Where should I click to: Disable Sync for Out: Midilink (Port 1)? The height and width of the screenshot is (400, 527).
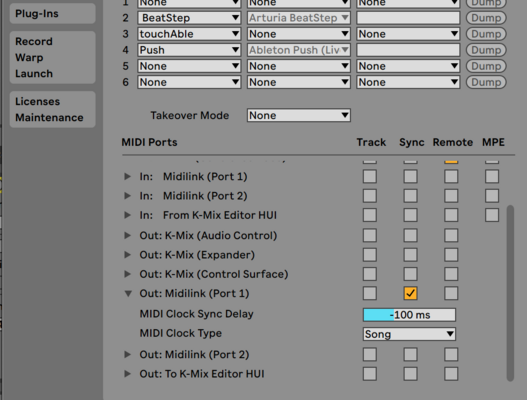pyautogui.click(x=410, y=293)
